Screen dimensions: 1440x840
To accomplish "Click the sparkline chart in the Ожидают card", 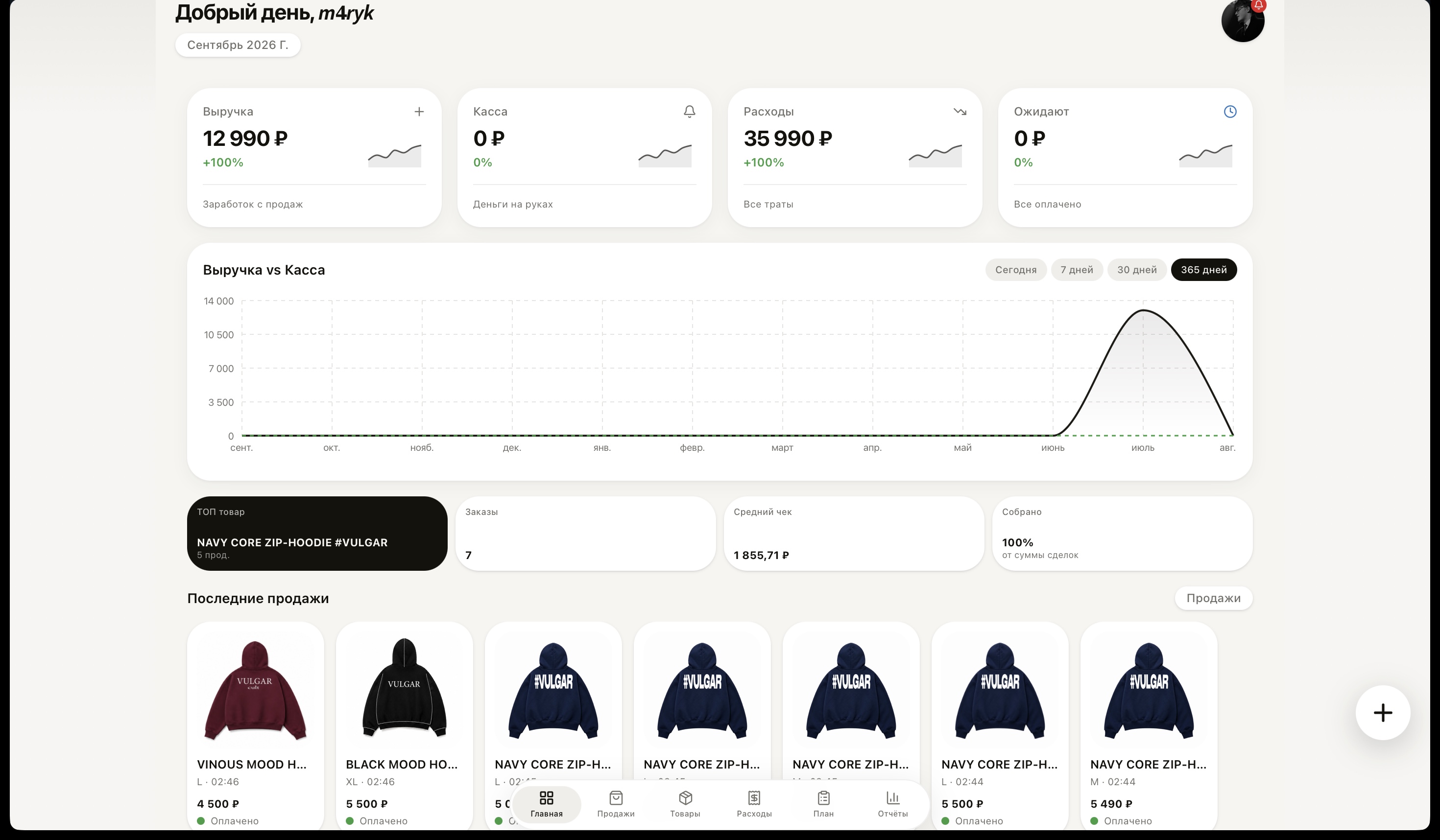I will tap(1205, 155).
